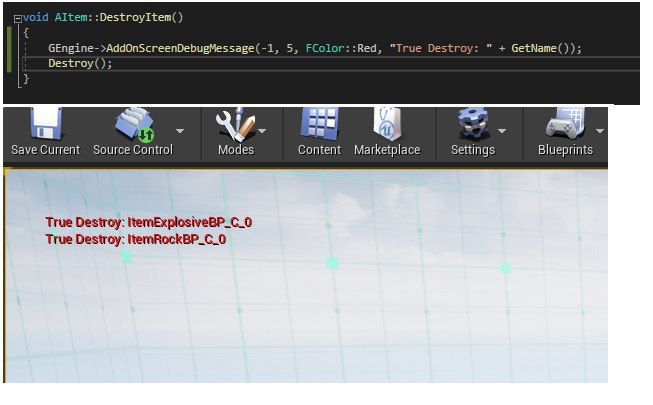Click the AddOnScreenDebugMessage call in code
Screen dimensions: 653x405
180,48
